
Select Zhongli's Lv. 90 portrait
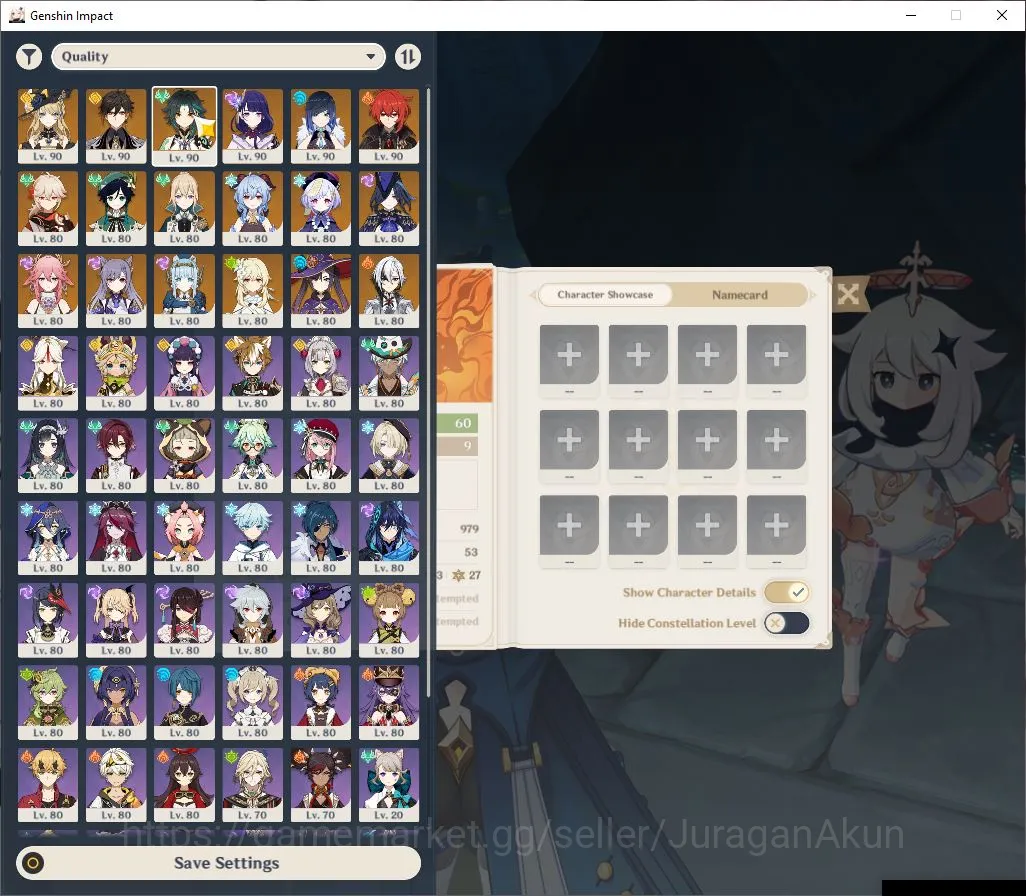[116, 126]
